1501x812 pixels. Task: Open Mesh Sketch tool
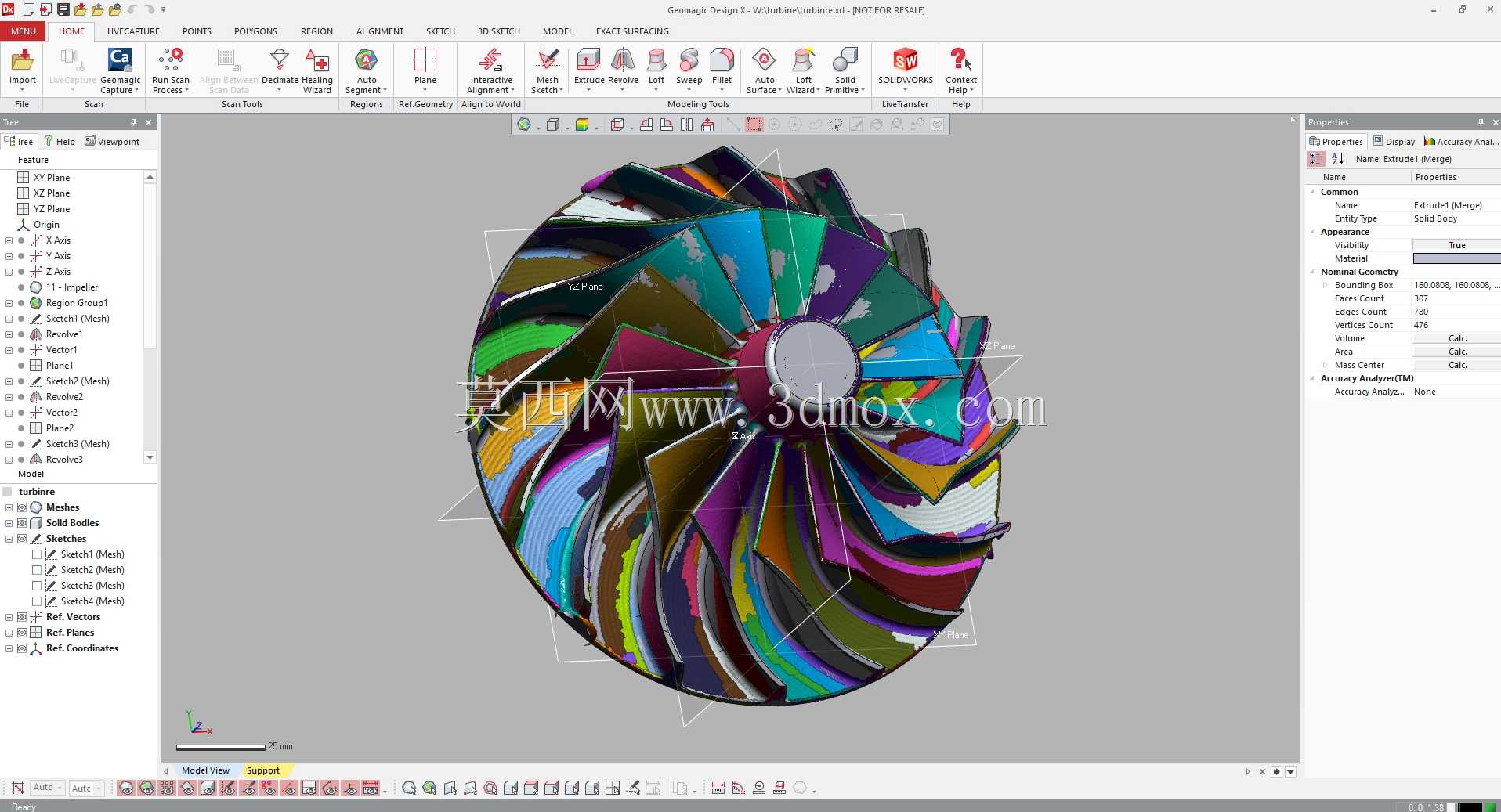548,70
